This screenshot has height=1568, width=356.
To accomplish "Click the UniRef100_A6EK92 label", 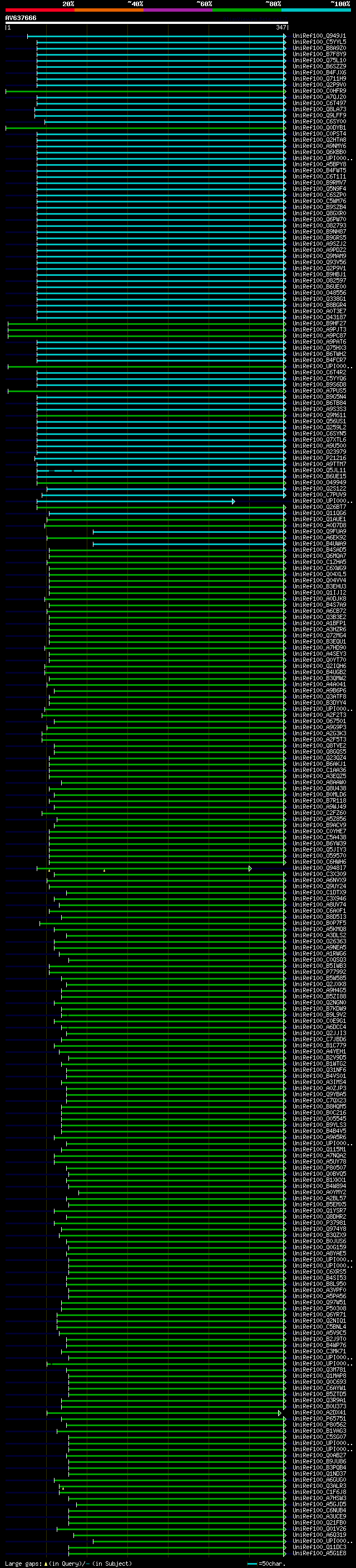I will 319,537.
